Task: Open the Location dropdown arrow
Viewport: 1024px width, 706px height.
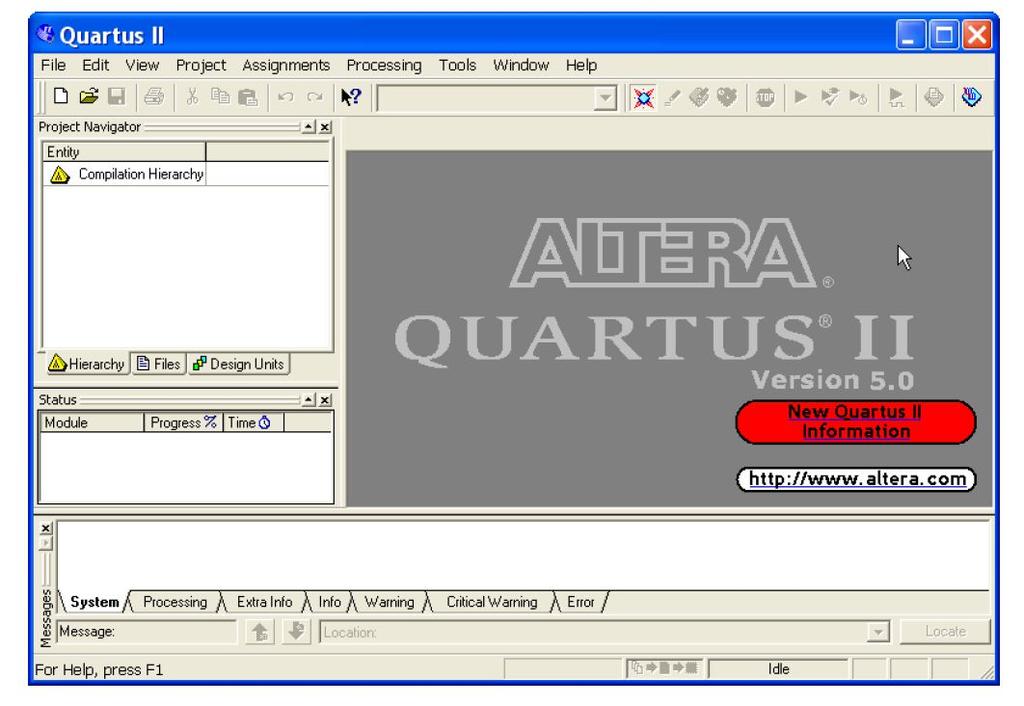Action: click(x=878, y=632)
